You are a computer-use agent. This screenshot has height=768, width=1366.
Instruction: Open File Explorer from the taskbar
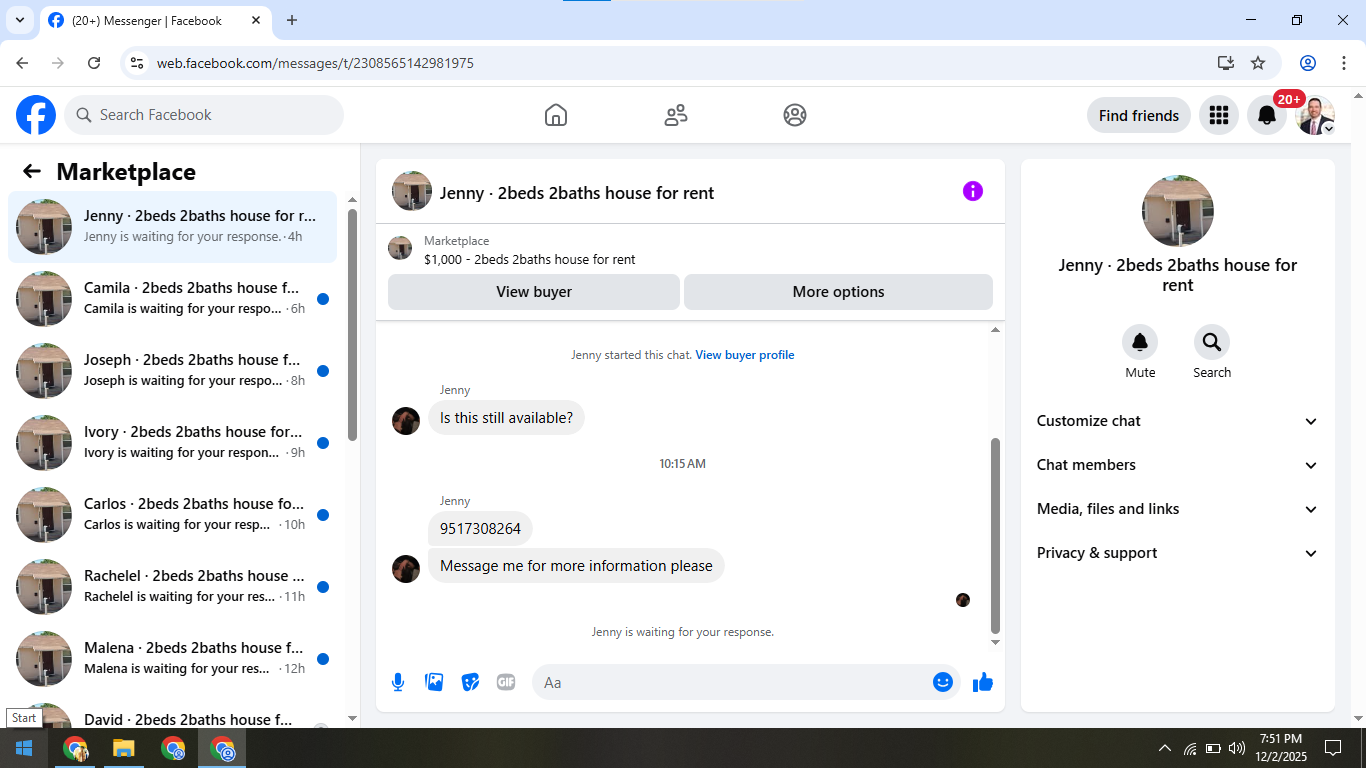123,748
